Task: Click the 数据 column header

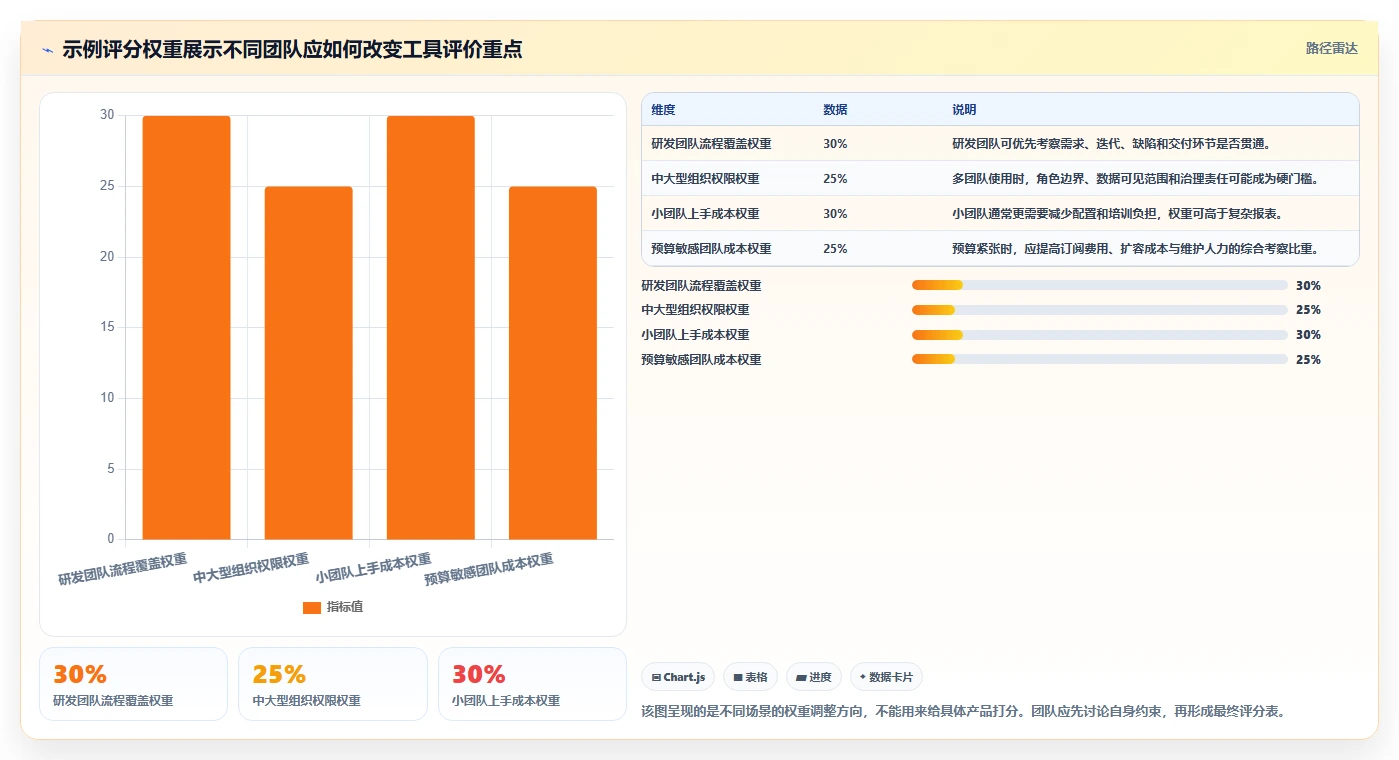Action: [835, 110]
